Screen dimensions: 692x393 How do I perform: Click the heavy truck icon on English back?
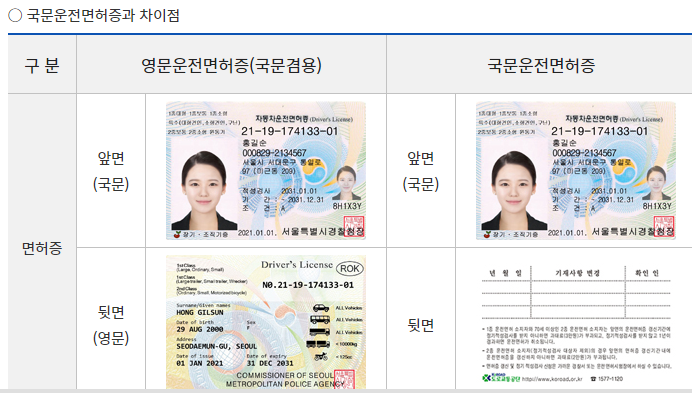(x=320, y=332)
